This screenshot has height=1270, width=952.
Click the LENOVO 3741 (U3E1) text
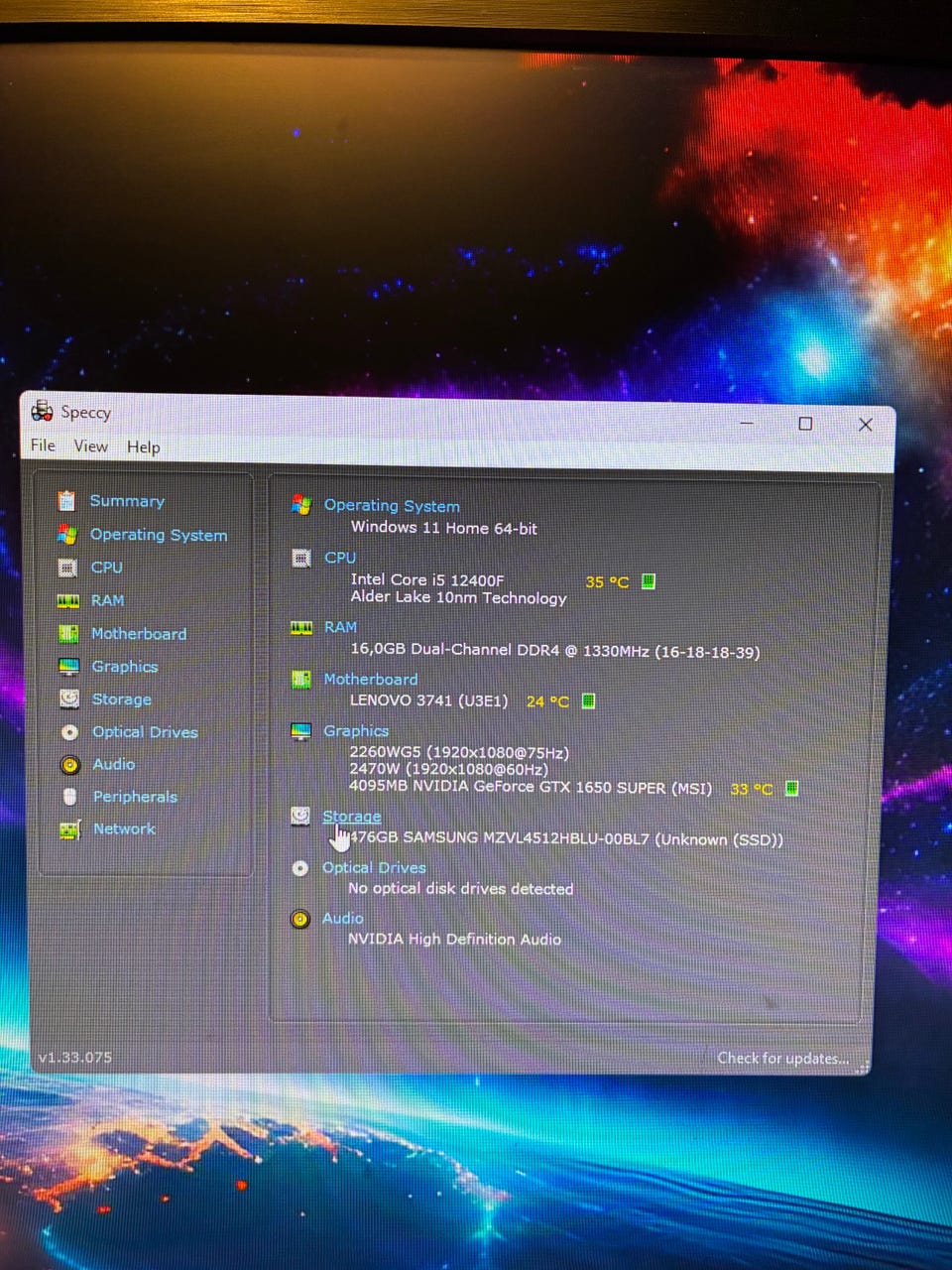(428, 700)
